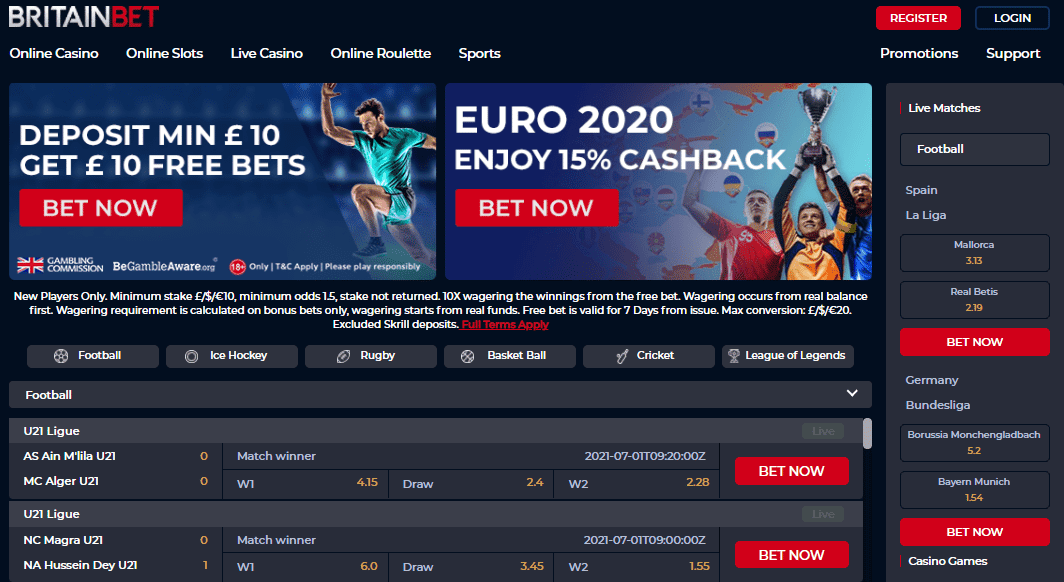This screenshot has width=1064, height=582.
Task: Select Mallorca odds 3.13 box
Action: coord(974,252)
